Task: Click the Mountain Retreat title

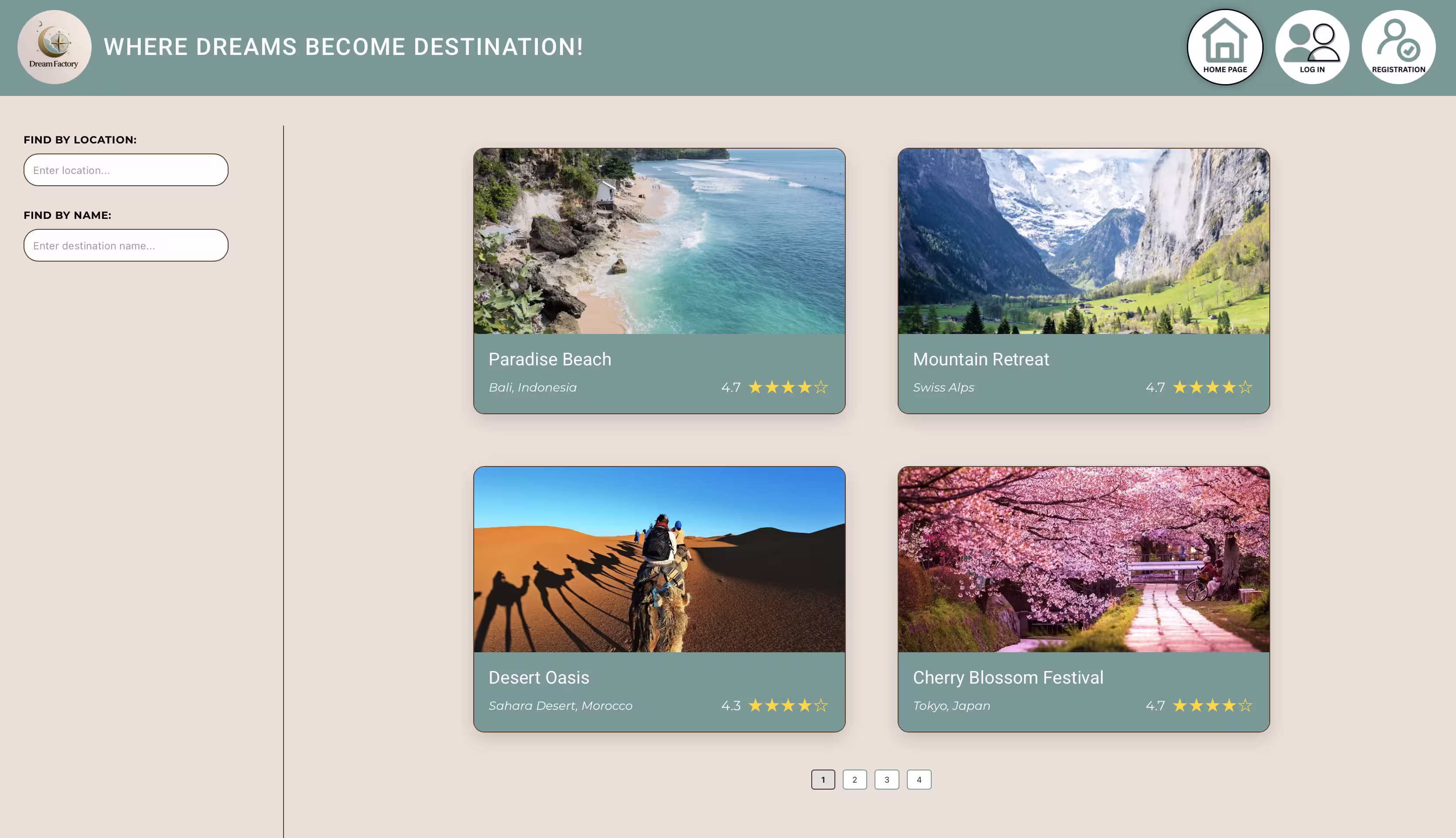Action: pos(981,359)
